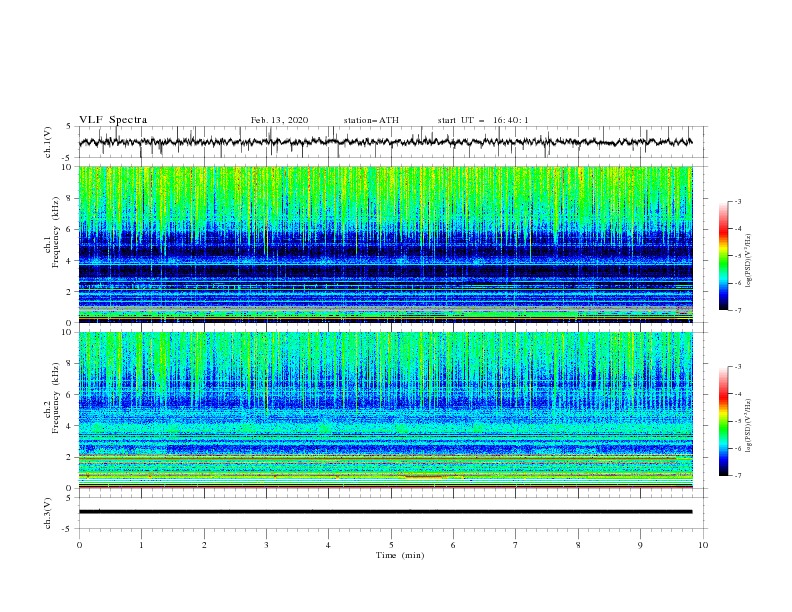This screenshot has width=792, height=612.
Task: Select the date text "Feb. 13, 2020"
Action: [x=279, y=120]
